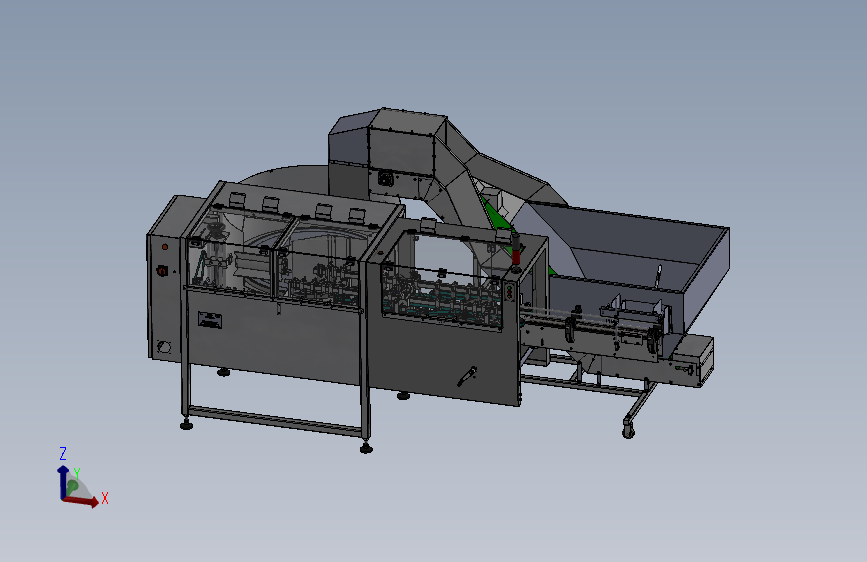This screenshot has width=867, height=562.
Task: Pick the nameplate on the front lower panel
Action: tap(210, 320)
